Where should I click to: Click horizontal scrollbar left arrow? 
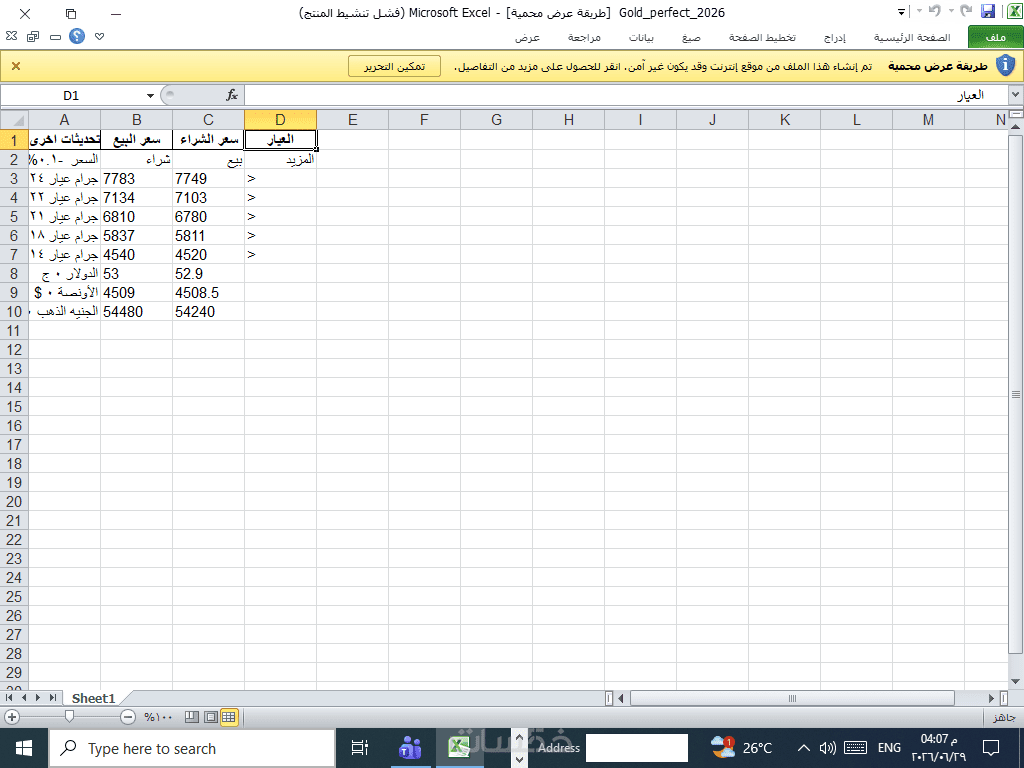(621, 698)
